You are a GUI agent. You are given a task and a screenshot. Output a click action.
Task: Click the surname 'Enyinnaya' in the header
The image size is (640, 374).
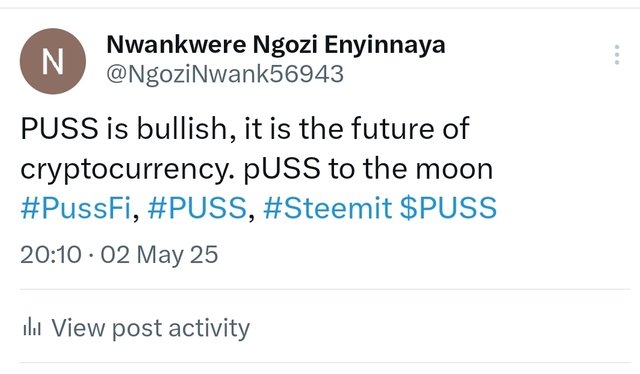click(x=385, y=45)
